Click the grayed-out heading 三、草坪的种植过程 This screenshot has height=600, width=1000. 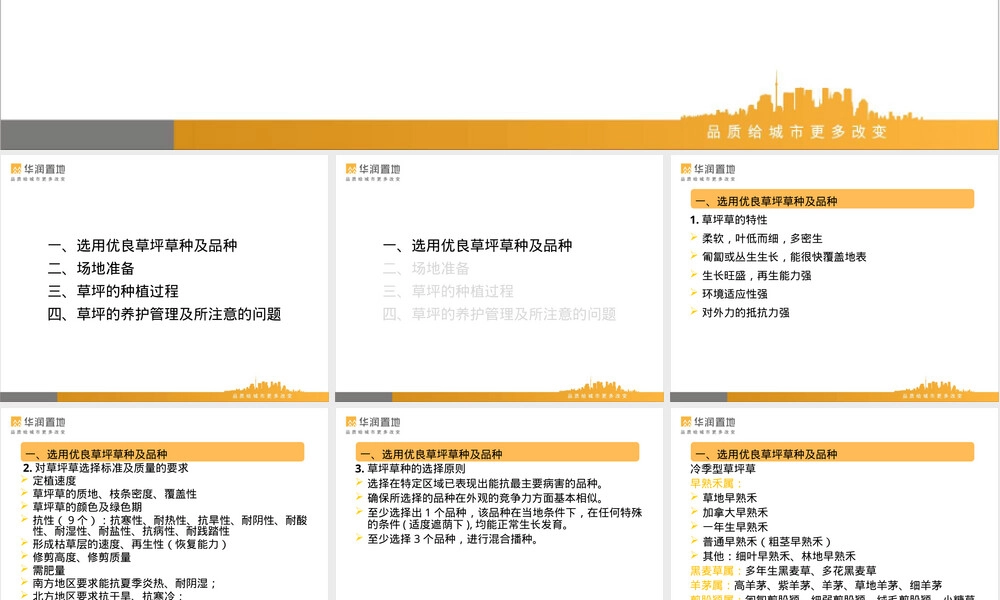[448, 291]
